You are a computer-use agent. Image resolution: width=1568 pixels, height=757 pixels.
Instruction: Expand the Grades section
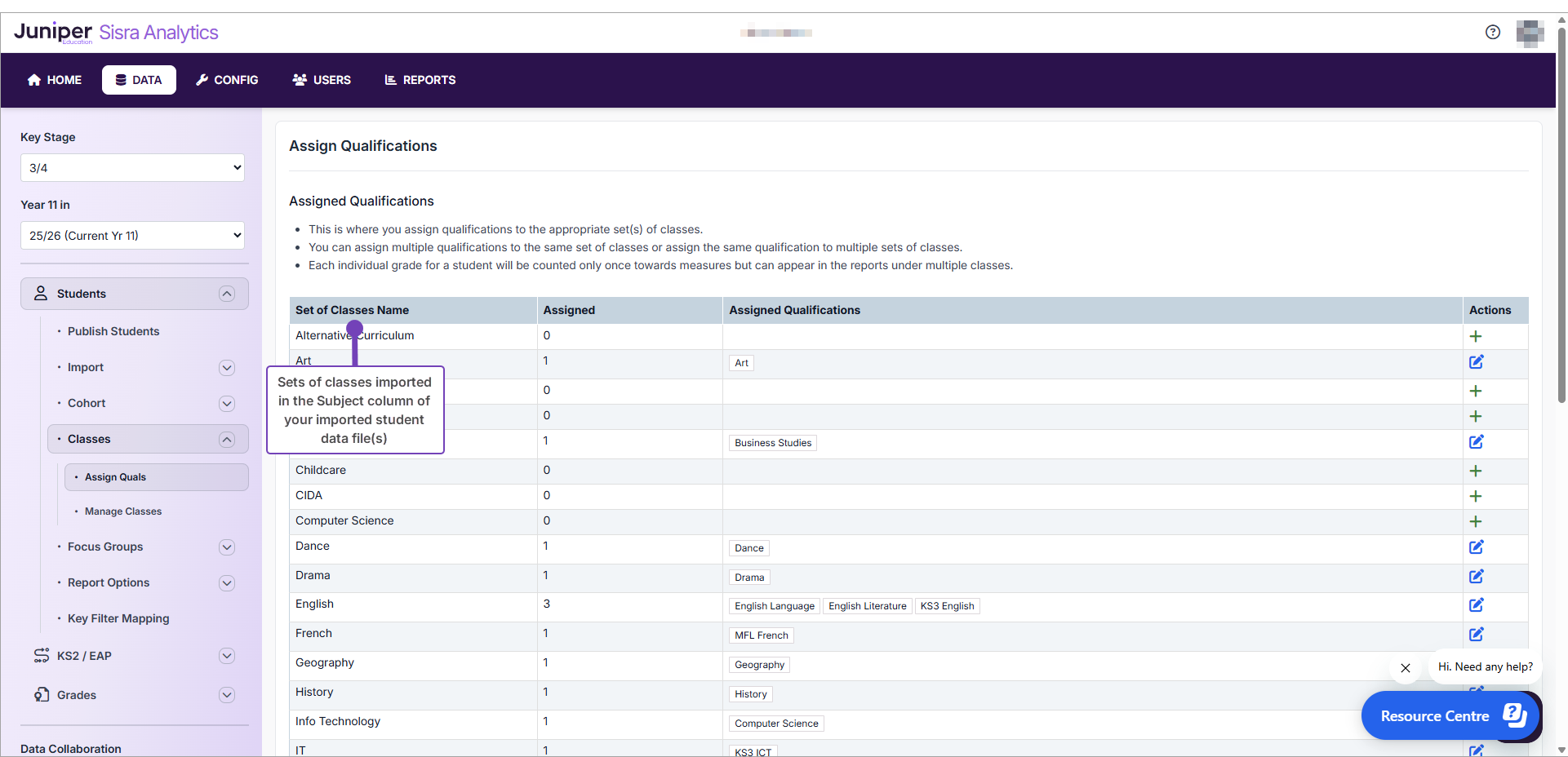pos(227,695)
